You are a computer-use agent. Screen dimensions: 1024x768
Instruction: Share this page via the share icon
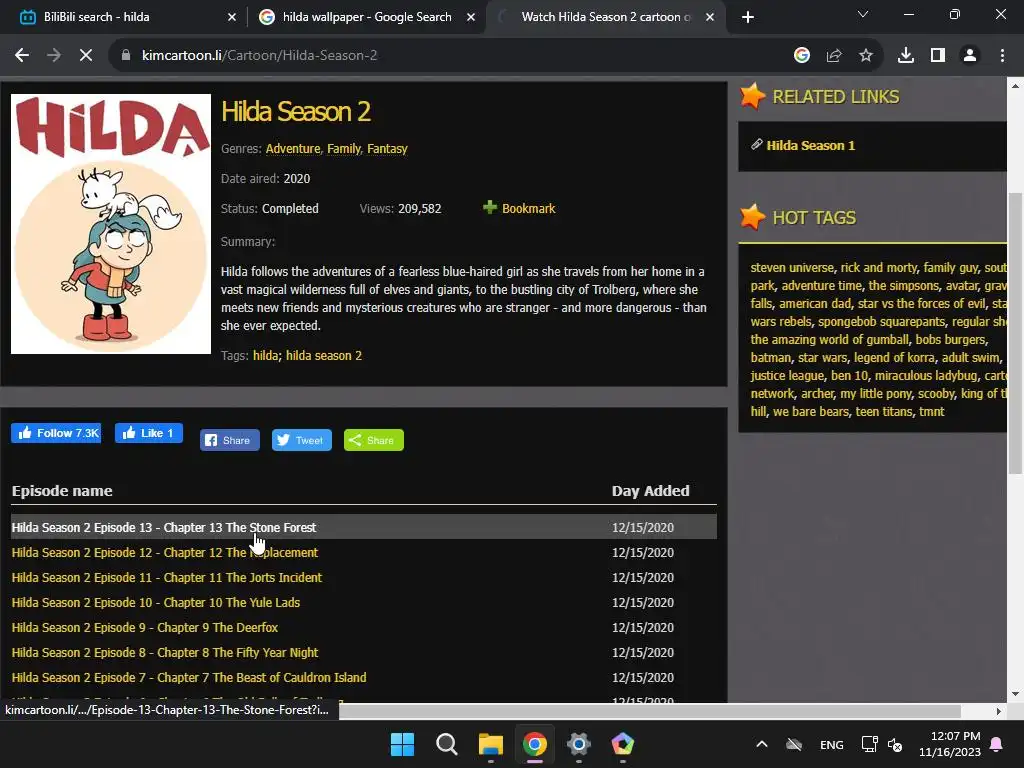point(834,56)
